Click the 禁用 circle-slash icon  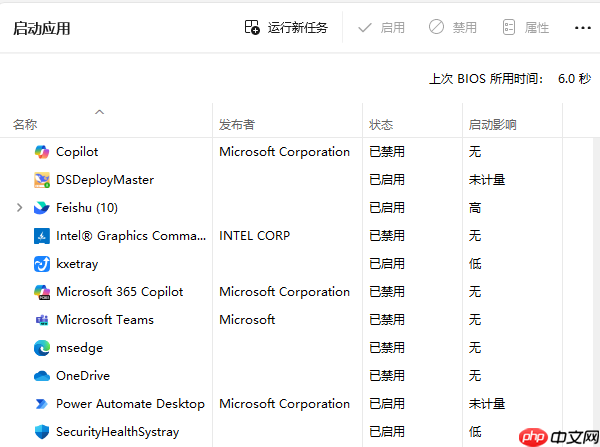pyautogui.click(x=436, y=27)
